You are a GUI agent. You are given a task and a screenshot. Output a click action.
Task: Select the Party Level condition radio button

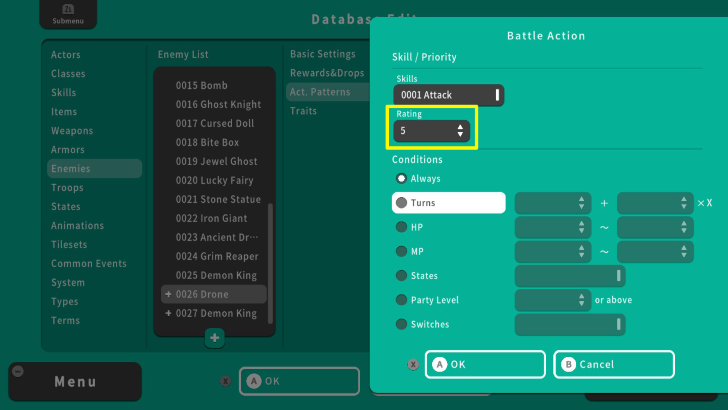tap(401, 300)
